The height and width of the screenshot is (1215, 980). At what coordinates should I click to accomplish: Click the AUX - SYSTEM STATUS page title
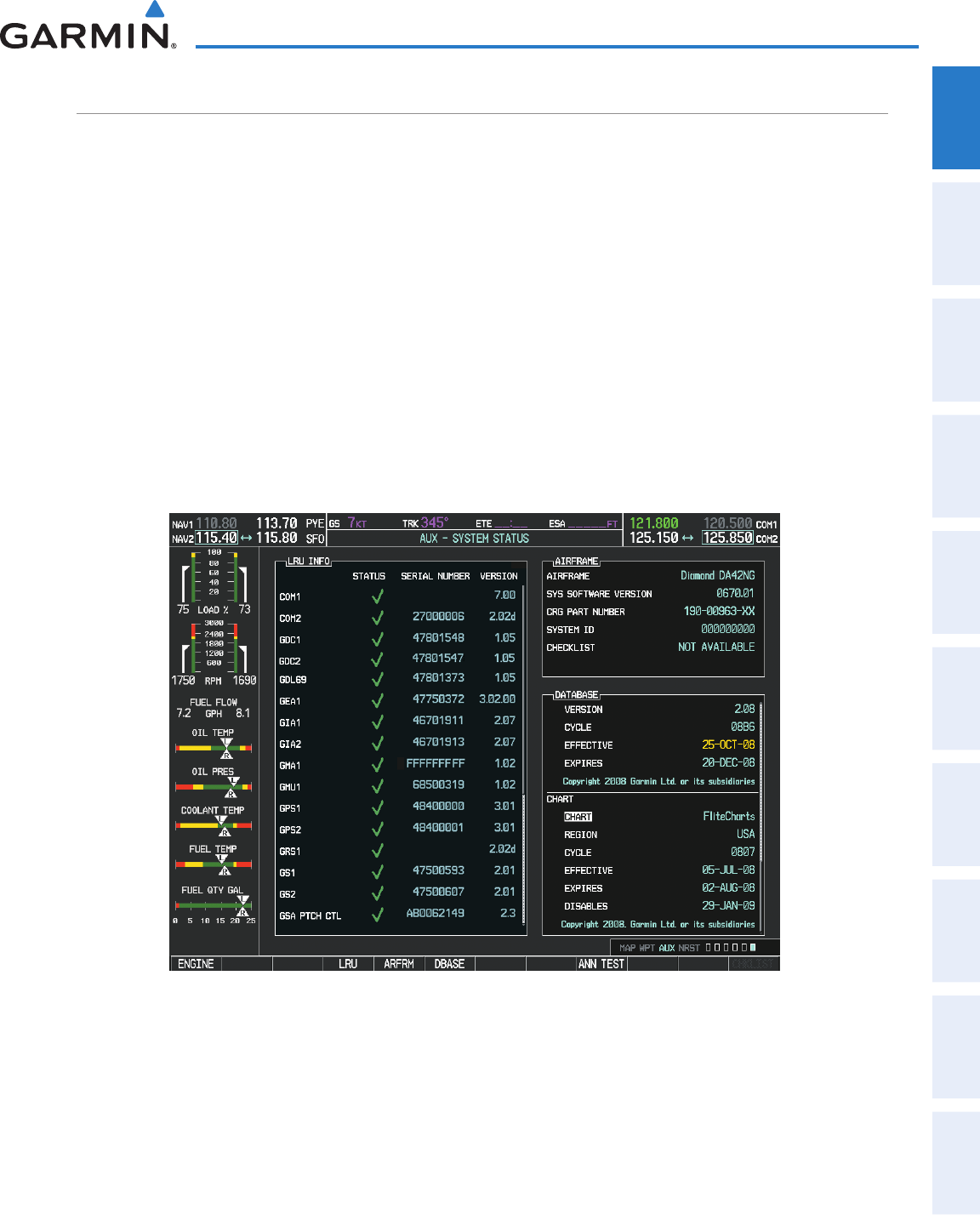click(474, 539)
